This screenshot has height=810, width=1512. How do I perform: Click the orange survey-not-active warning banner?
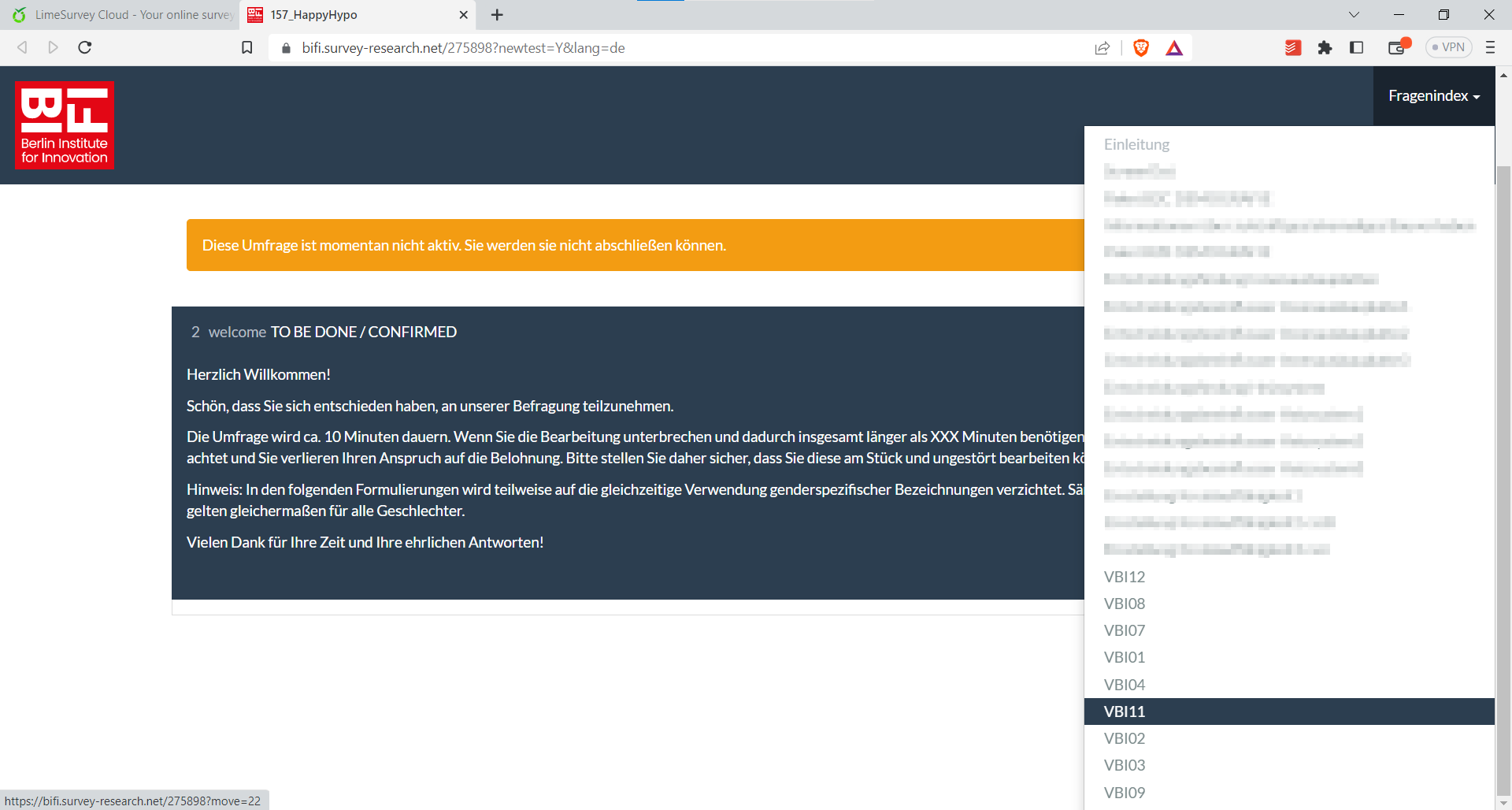pyautogui.click(x=636, y=245)
